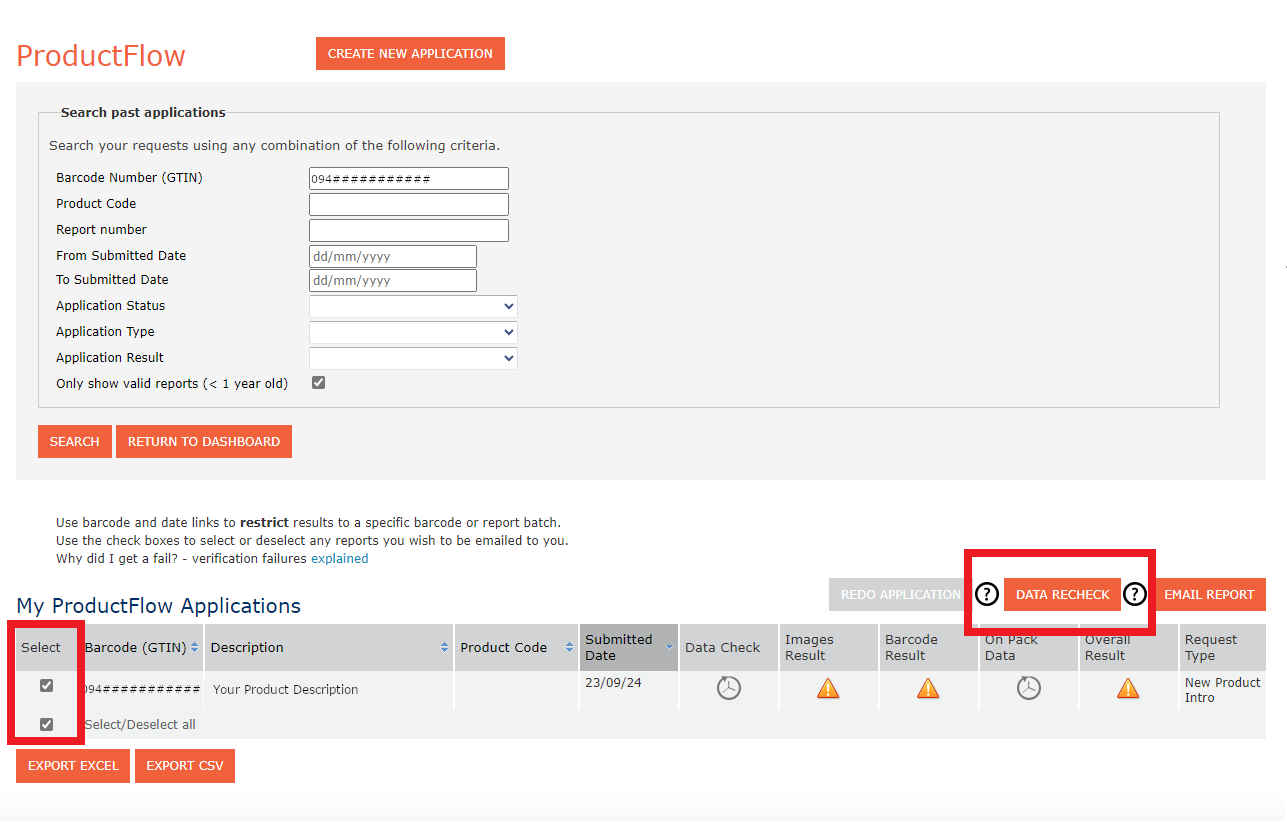Export results to Excel
Viewport: 1287px width, 822px height.
73,766
